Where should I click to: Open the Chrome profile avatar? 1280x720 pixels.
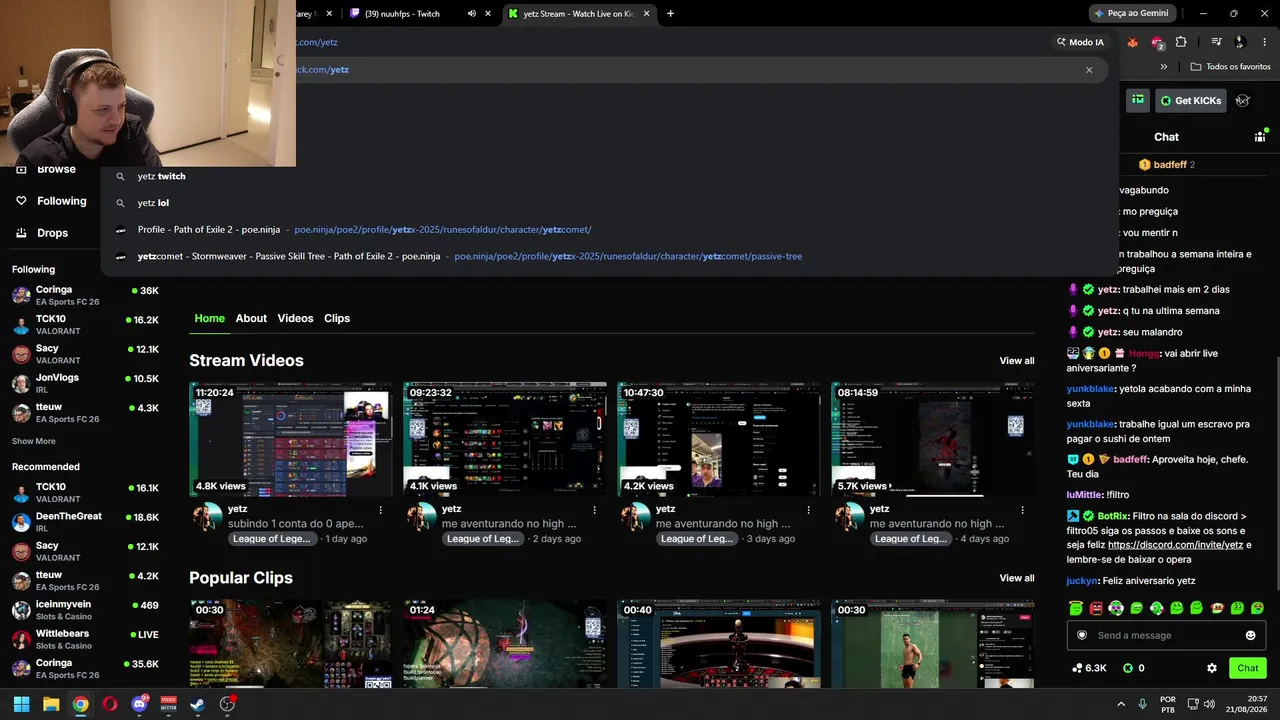[1240, 42]
